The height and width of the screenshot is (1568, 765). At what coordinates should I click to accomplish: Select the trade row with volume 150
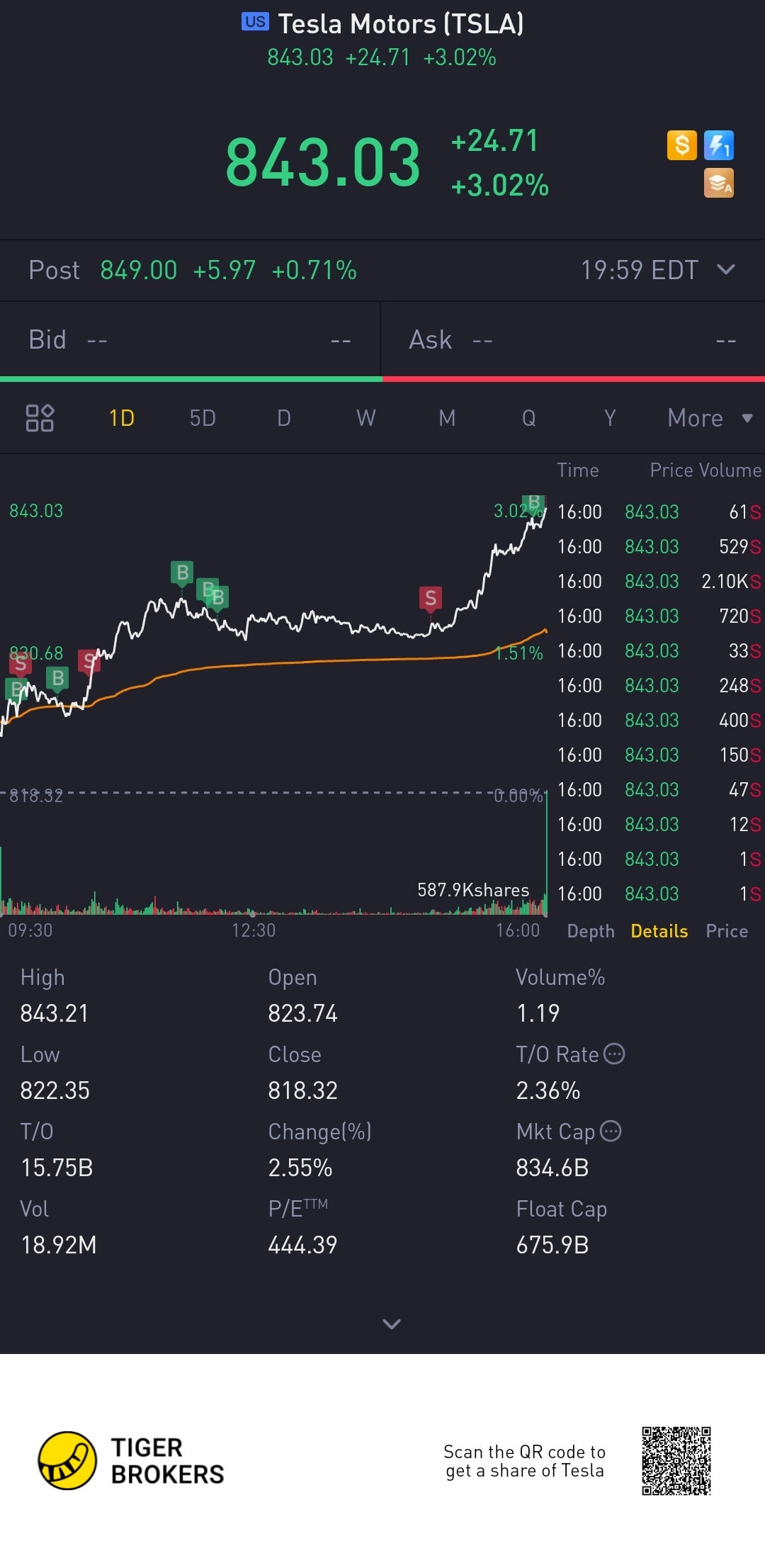(x=659, y=755)
